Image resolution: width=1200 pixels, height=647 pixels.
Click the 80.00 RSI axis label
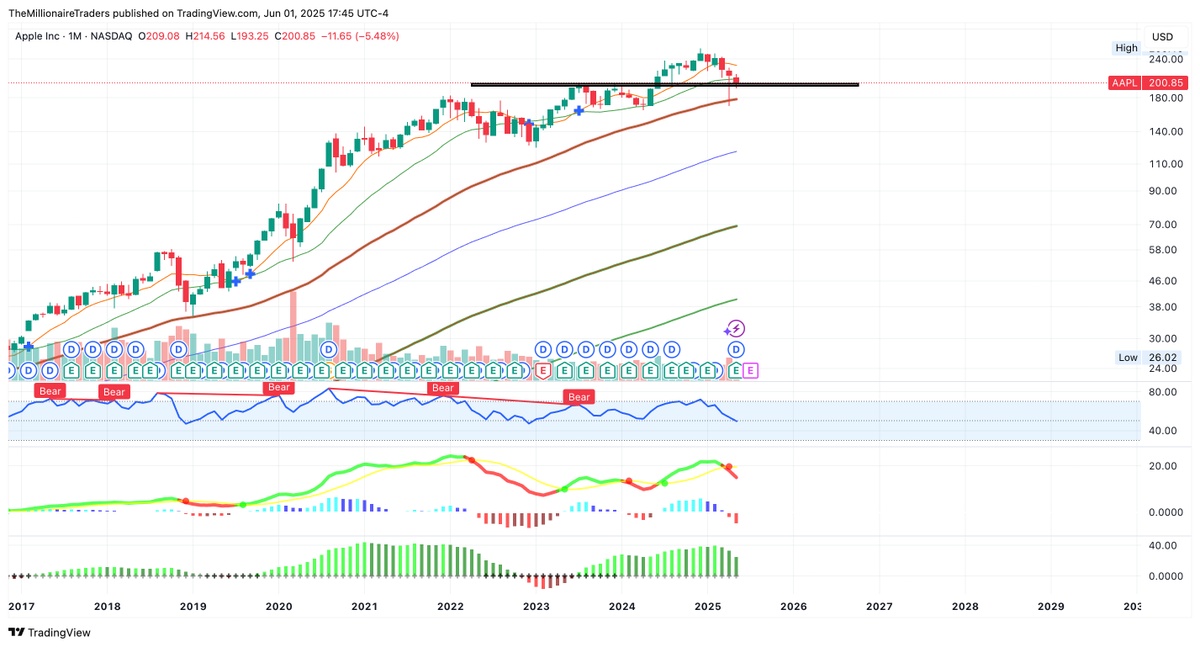click(x=1164, y=392)
